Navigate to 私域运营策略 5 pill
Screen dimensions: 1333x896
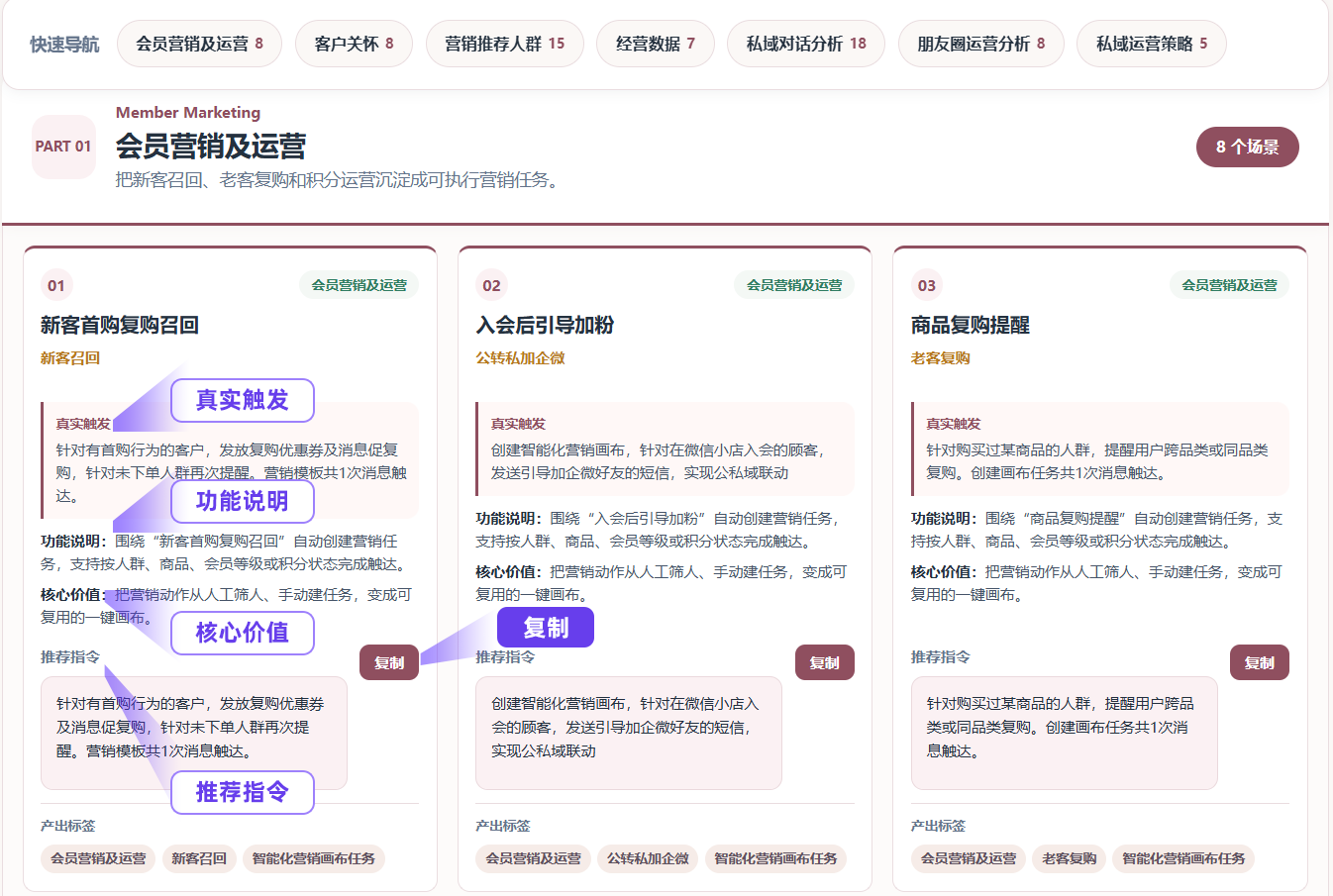[1152, 44]
